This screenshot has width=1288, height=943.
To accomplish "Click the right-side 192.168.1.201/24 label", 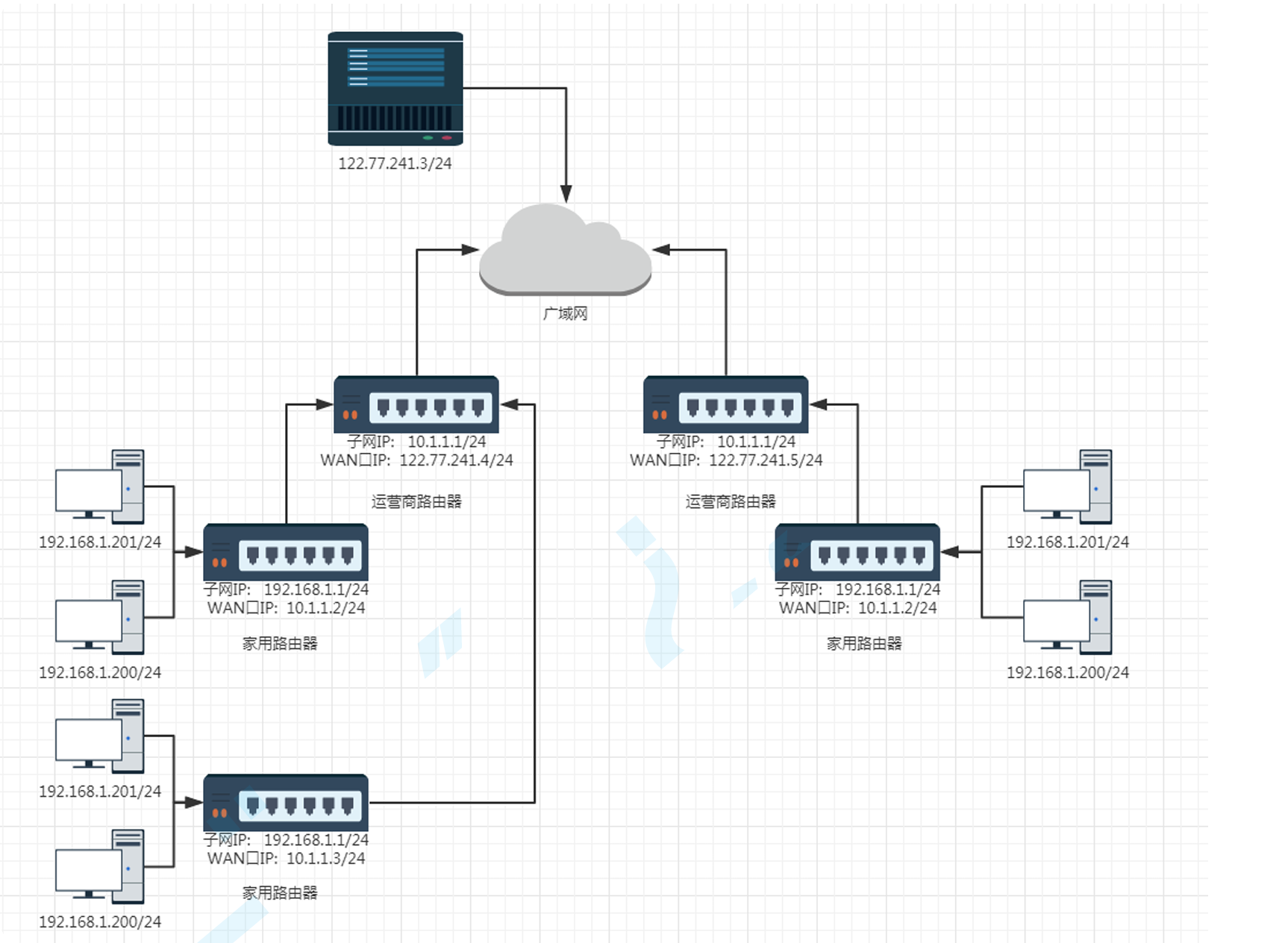I will point(1068,542).
